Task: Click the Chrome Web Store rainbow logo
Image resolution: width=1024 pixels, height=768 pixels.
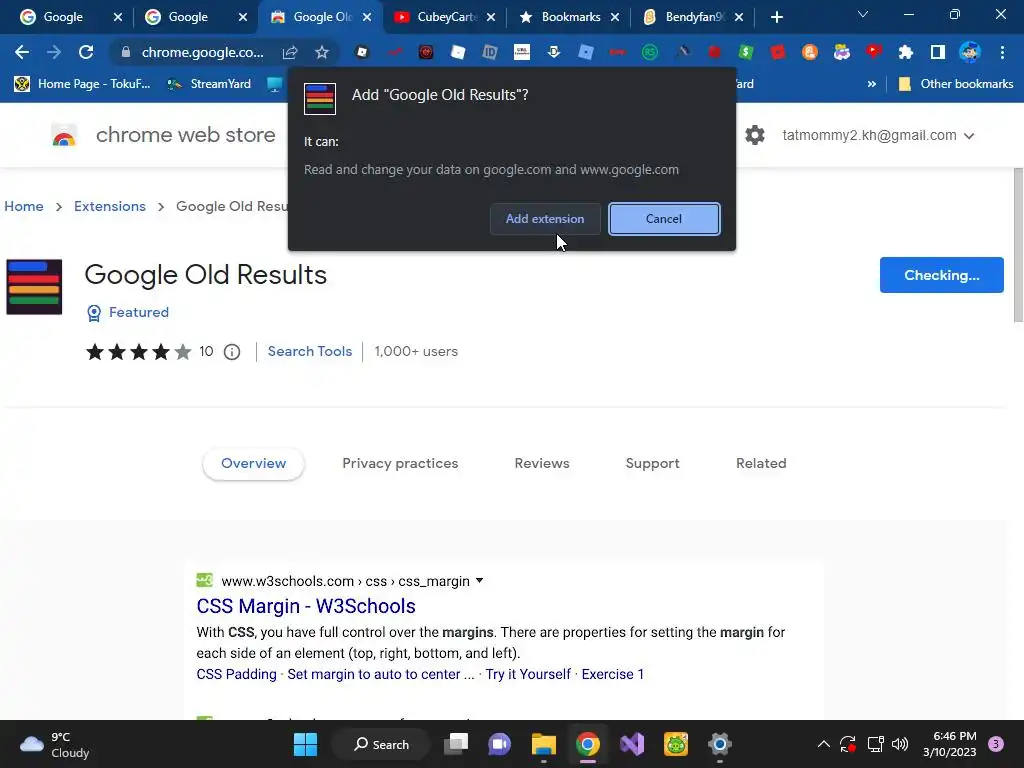Action: 64,136
